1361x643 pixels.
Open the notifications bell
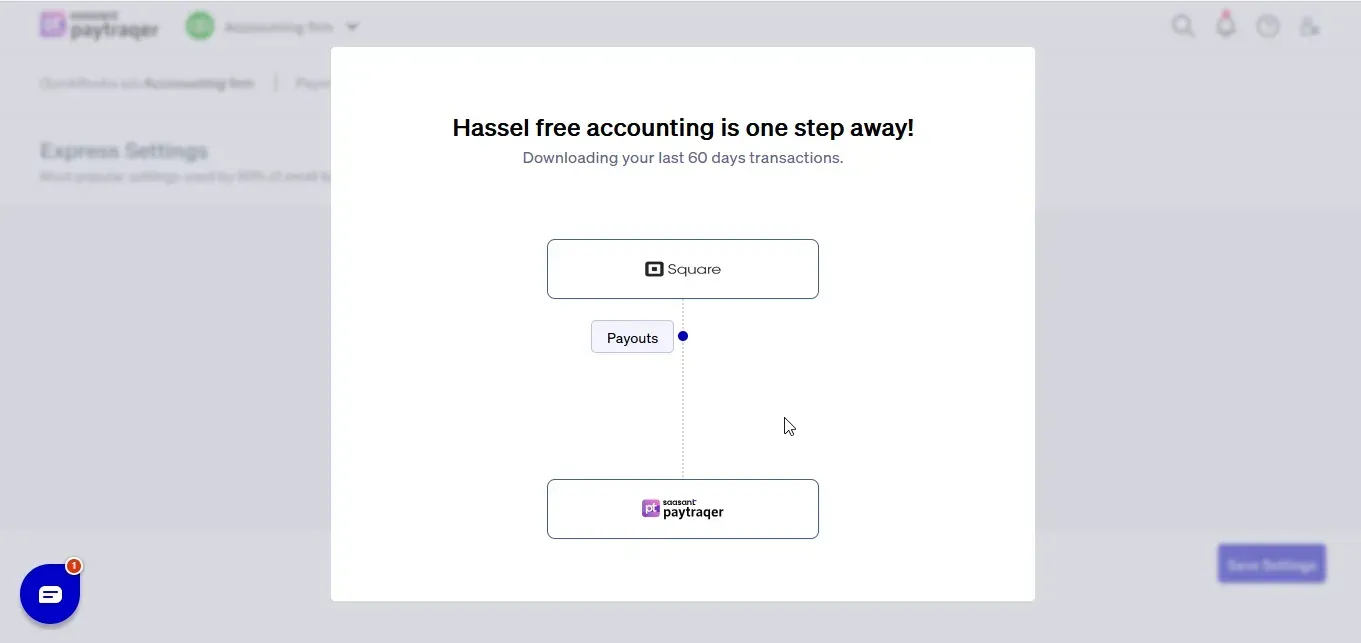(1226, 26)
